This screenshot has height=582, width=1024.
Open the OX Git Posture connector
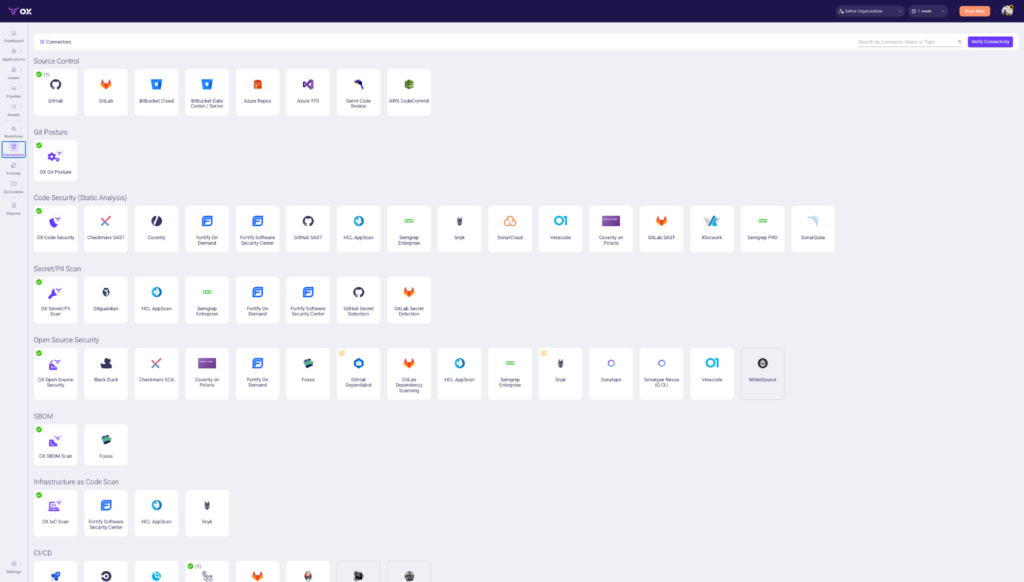[56, 161]
